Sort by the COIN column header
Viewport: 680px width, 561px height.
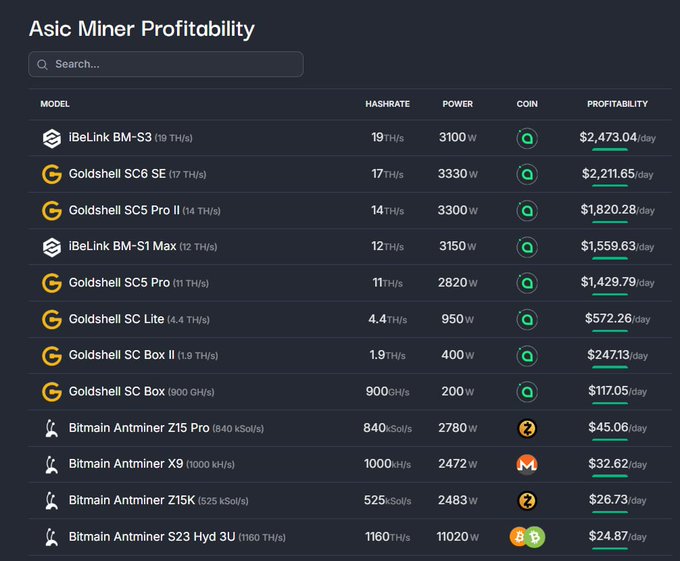point(527,104)
